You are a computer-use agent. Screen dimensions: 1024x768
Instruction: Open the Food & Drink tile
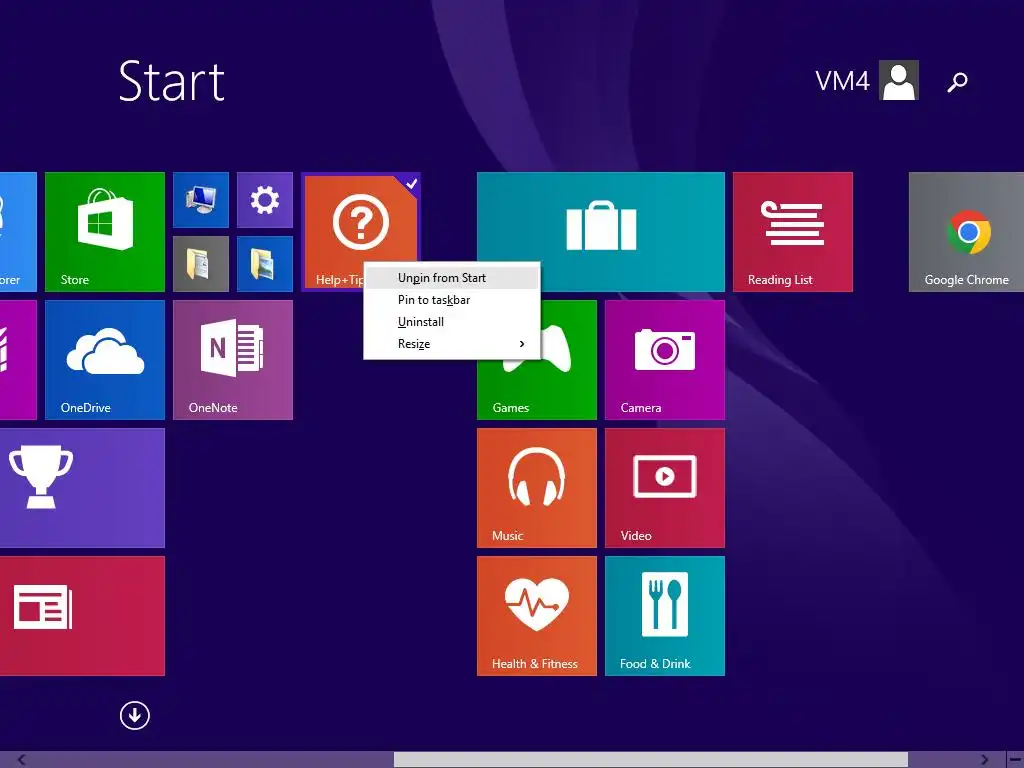[665, 616]
